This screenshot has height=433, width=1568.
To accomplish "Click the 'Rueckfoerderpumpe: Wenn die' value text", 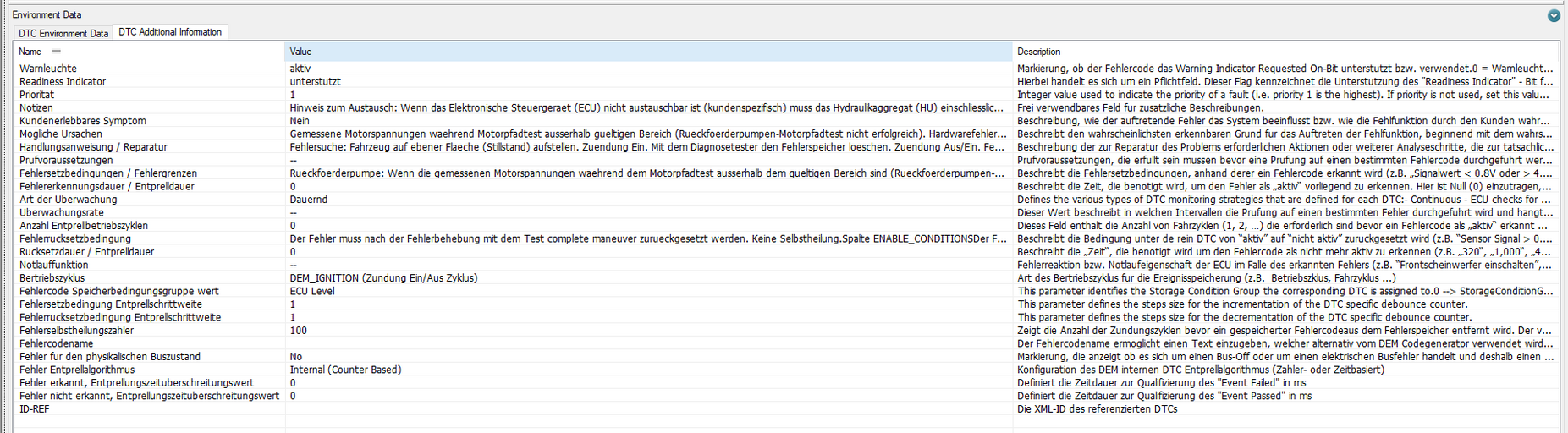I will (x=647, y=173).
